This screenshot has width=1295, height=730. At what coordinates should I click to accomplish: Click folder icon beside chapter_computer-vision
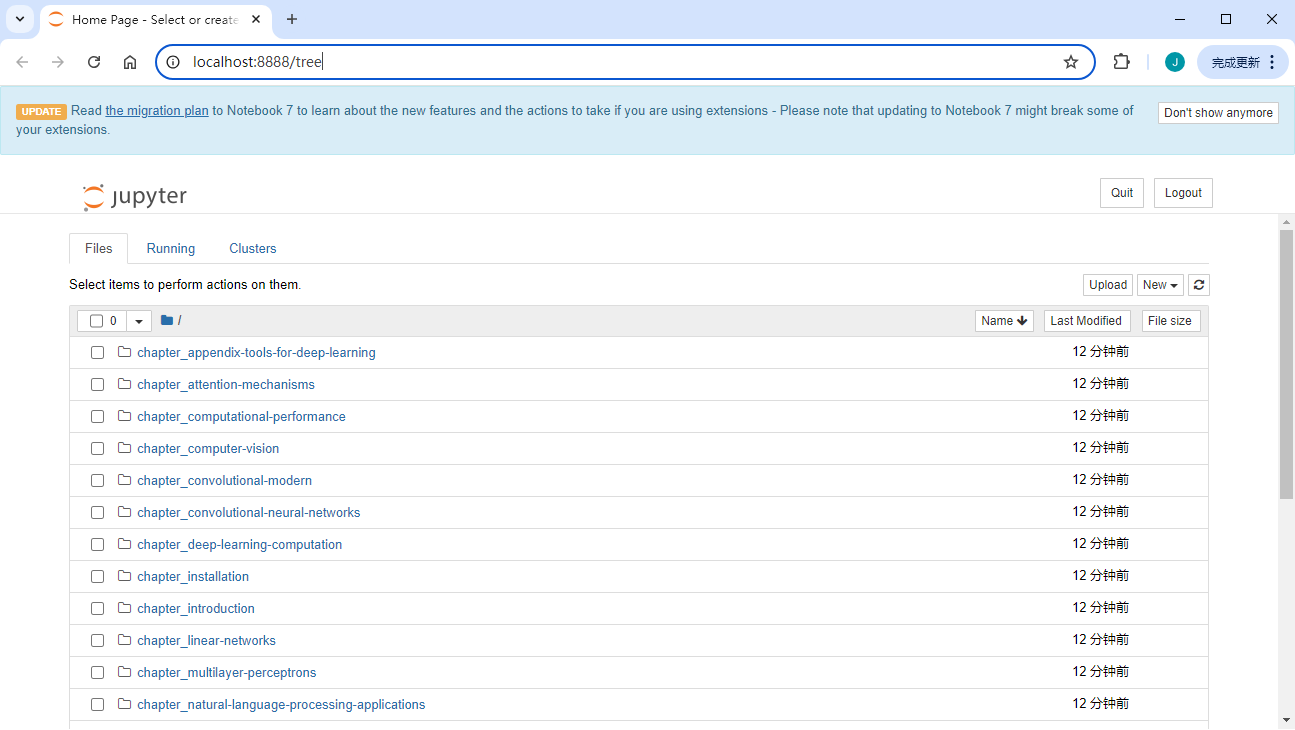coord(125,448)
